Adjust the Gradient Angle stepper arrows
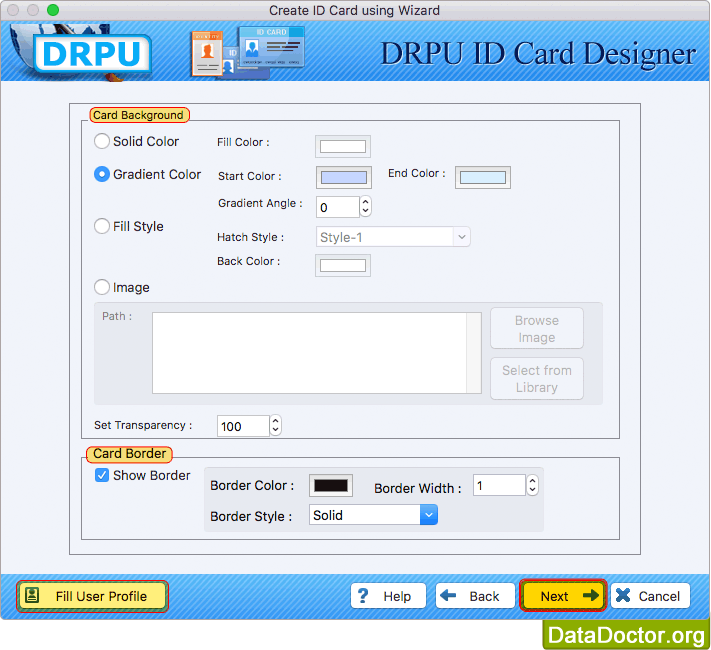711x650 pixels. [x=365, y=206]
